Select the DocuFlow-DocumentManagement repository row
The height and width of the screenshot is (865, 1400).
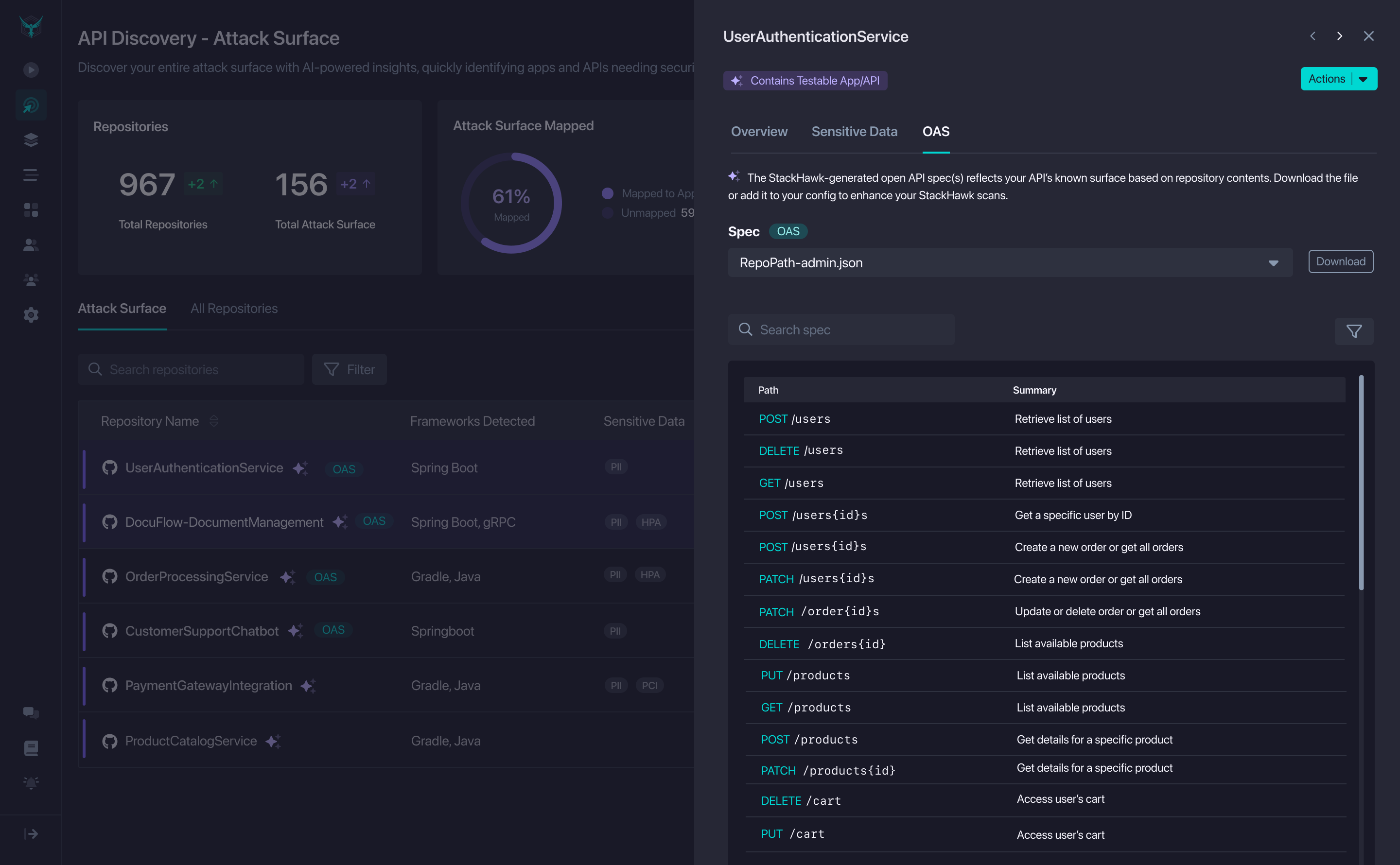pos(224,522)
